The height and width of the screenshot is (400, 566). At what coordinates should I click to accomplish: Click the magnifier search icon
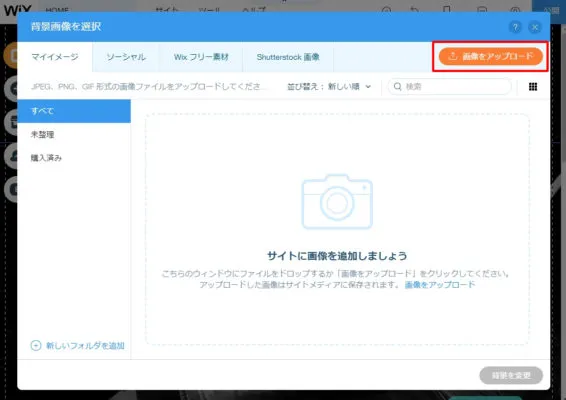(x=397, y=87)
